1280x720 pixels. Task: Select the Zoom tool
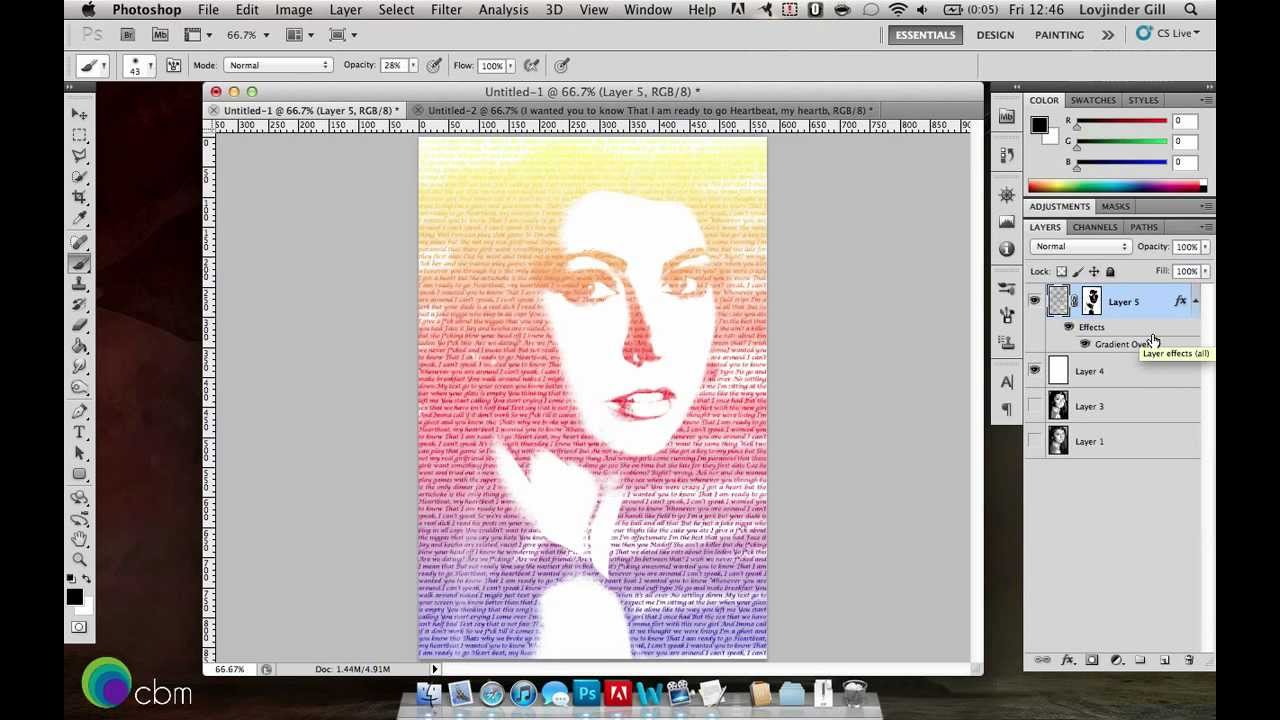(79, 560)
